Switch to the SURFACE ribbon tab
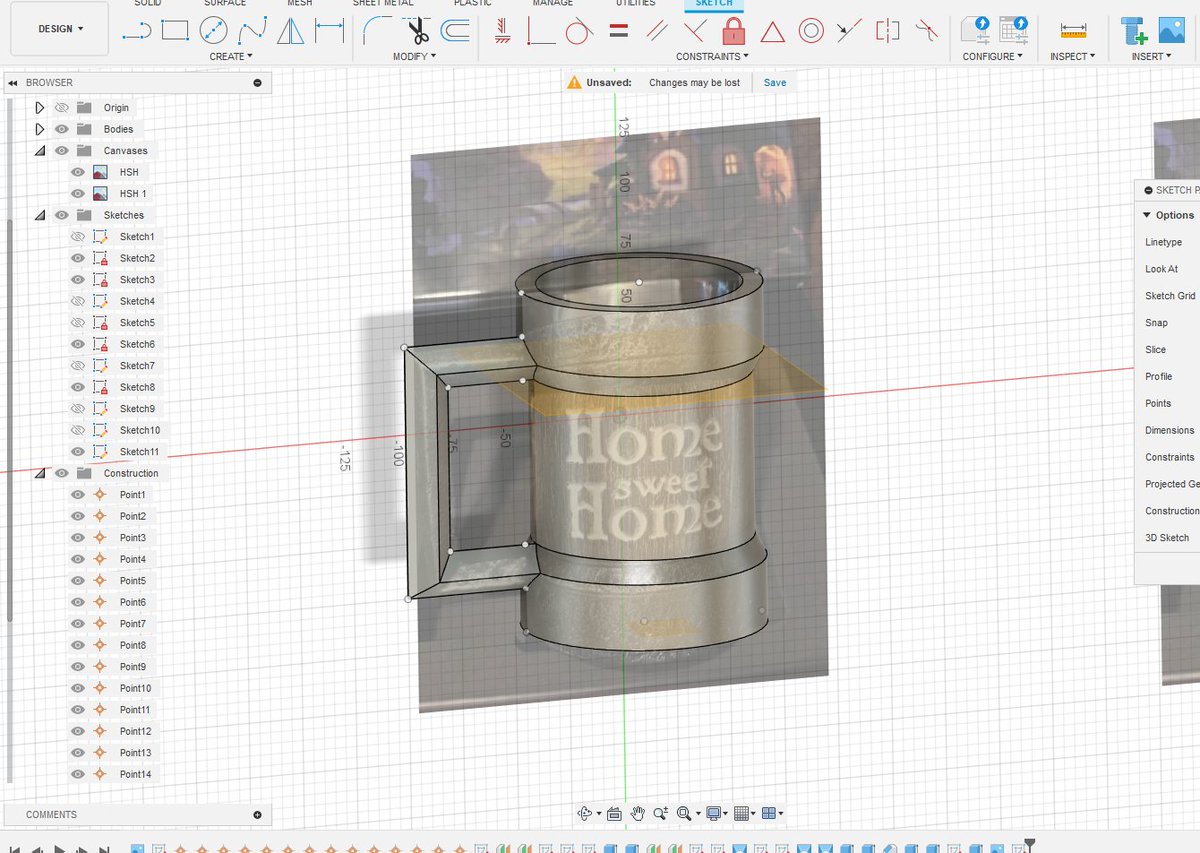Image resolution: width=1200 pixels, height=853 pixels. pyautogui.click(x=225, y=4)
